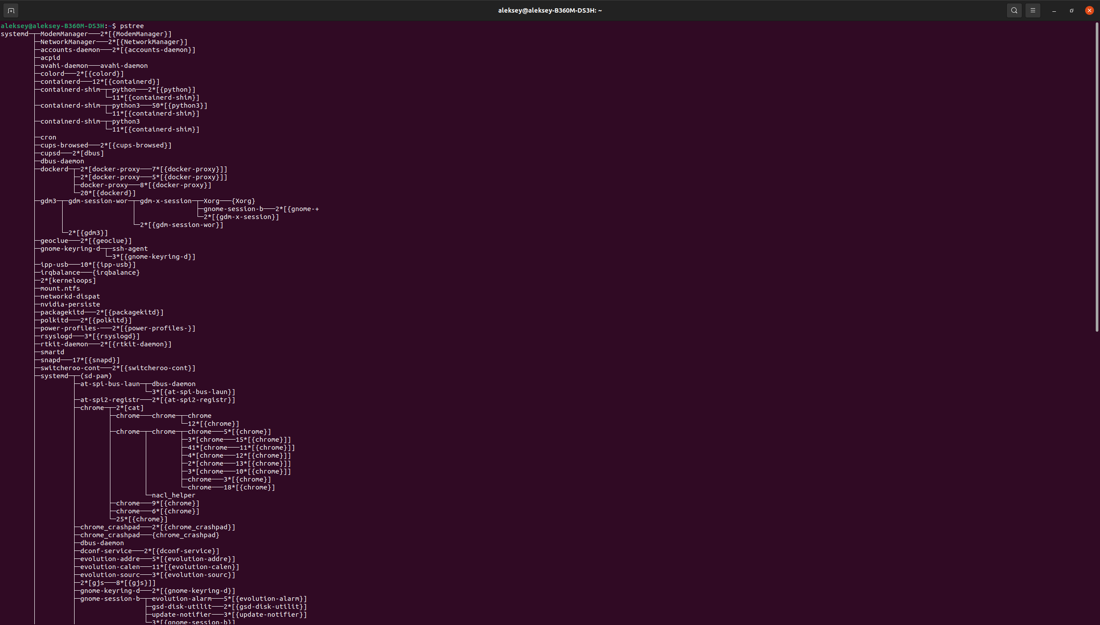Select chrome with 18*[{chrome}] threads
The image size is (1100, 625).
[x=231, y=488]
